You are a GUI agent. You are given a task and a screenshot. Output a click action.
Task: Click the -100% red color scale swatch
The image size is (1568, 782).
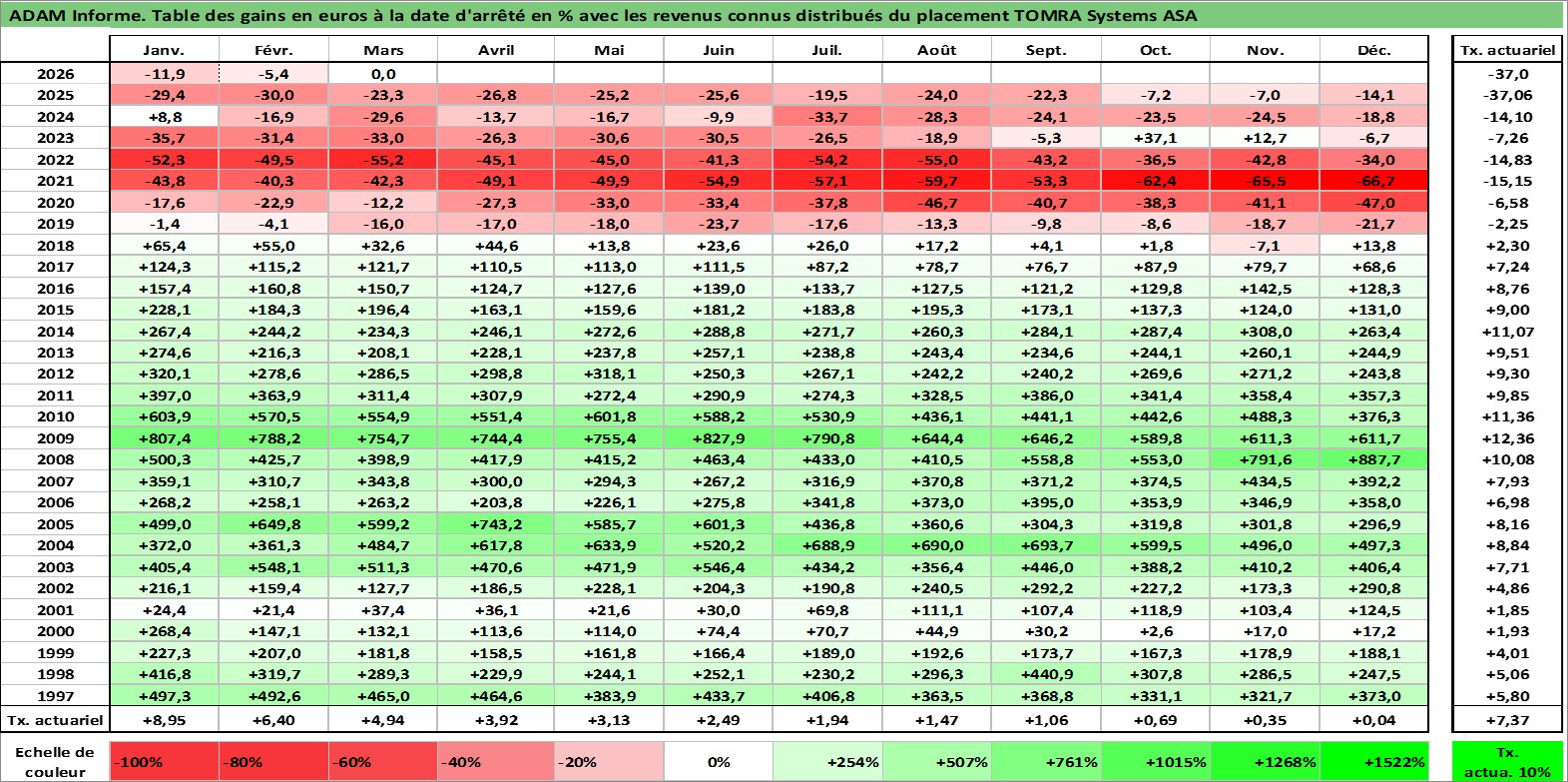[165, 761]
